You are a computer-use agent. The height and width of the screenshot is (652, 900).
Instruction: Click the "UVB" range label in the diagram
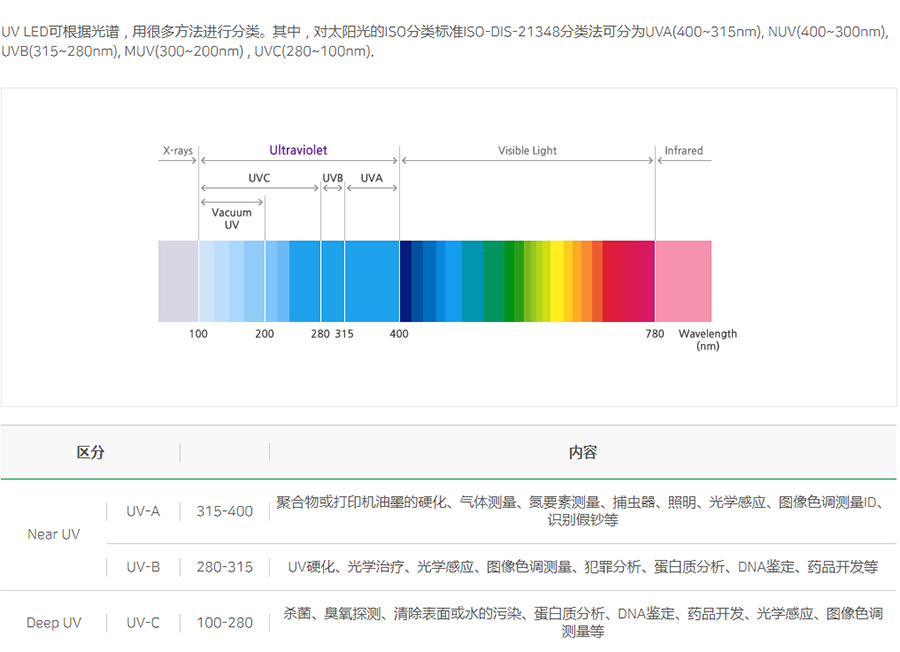point(332,178)
